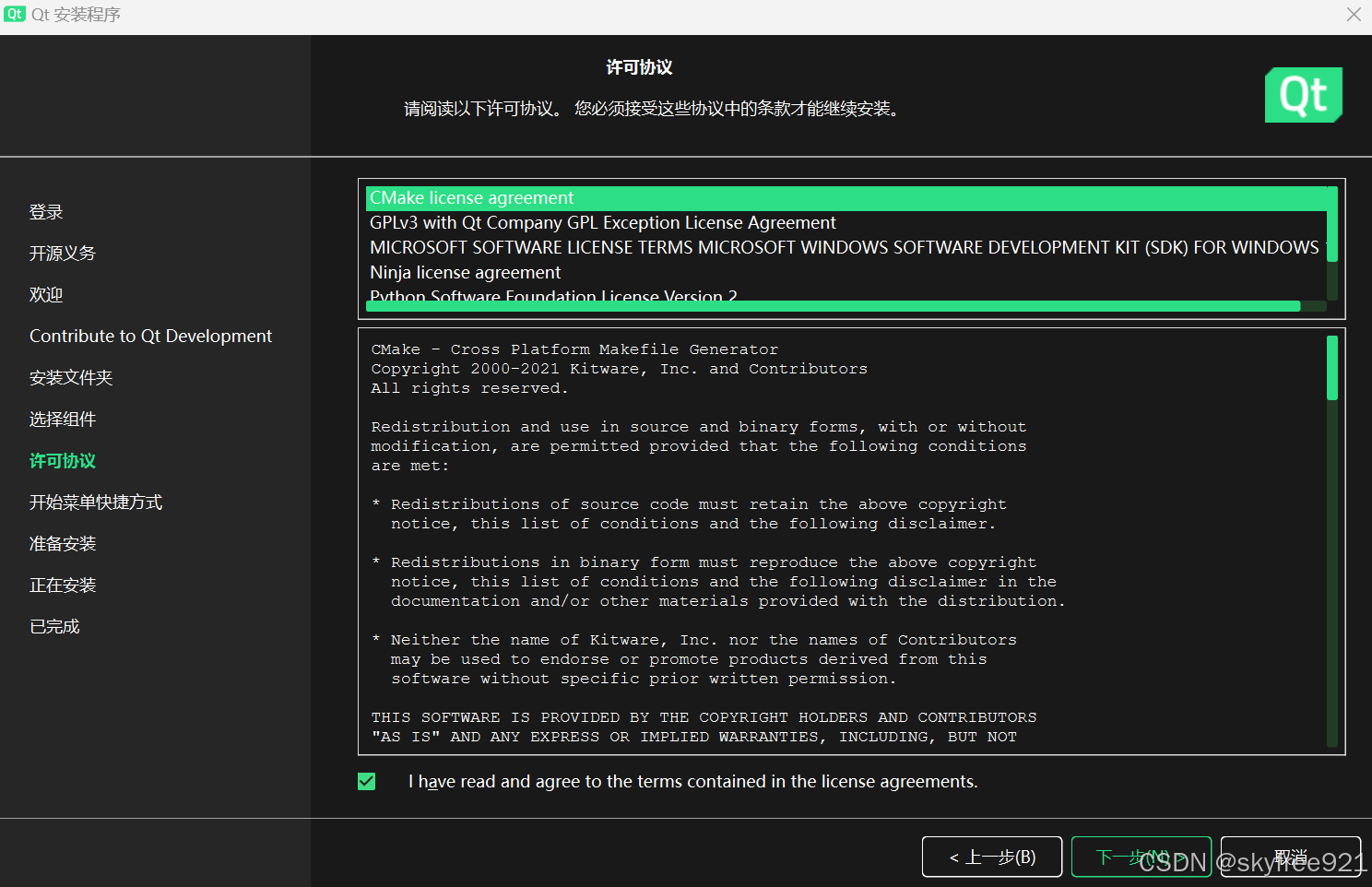1372x887 pixels.
Task: Select CMake license agreement in the list
Action: [x=846, y=198]
